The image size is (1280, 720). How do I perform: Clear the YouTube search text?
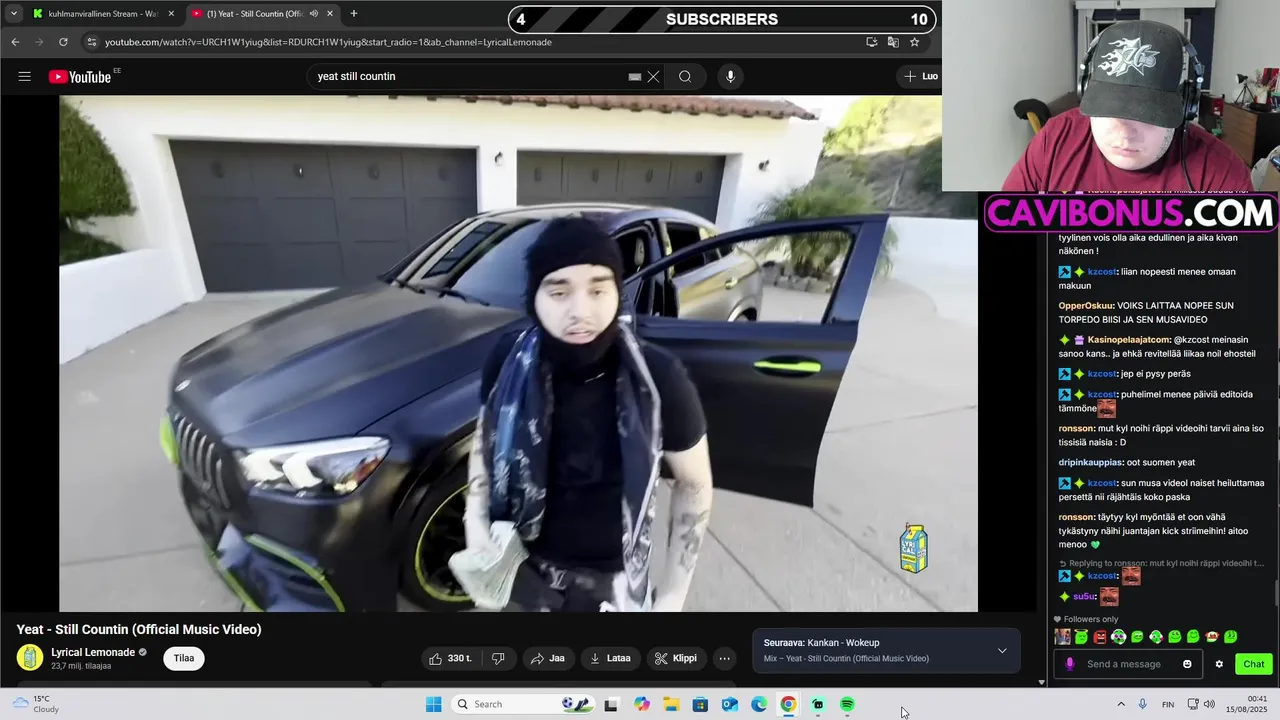click(x=653, y=77)
